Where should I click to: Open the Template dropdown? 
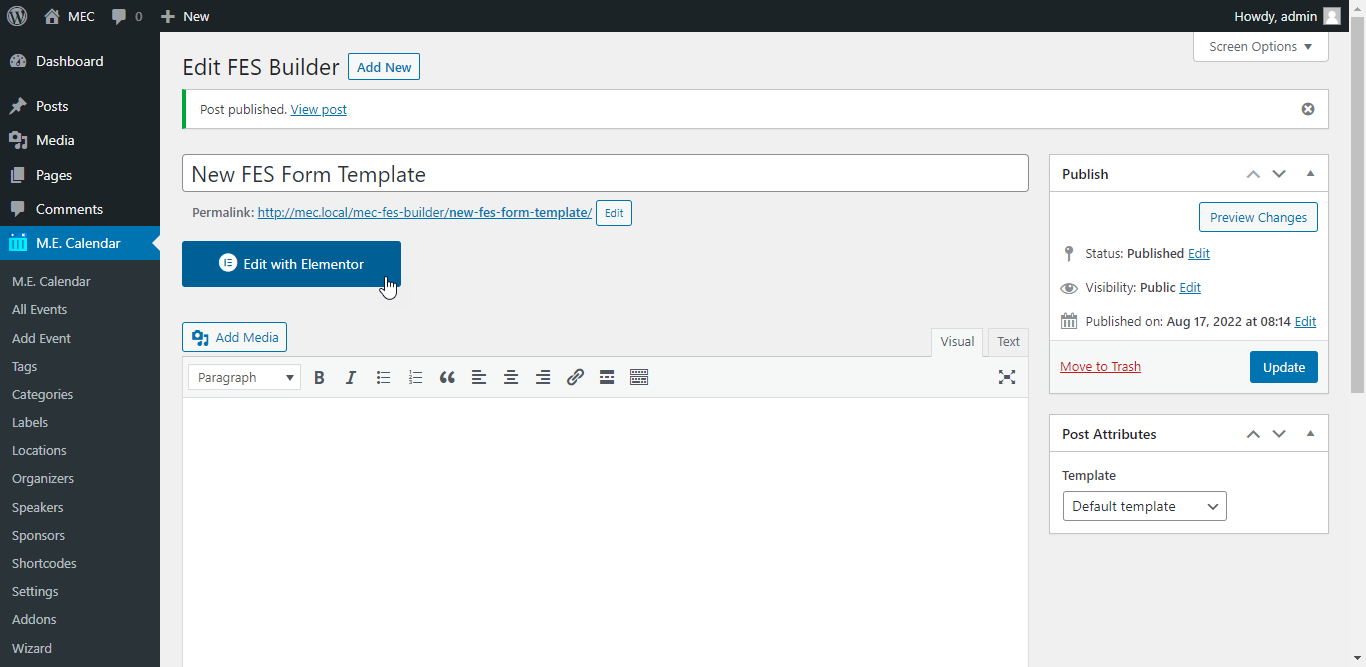point(1144,506)
